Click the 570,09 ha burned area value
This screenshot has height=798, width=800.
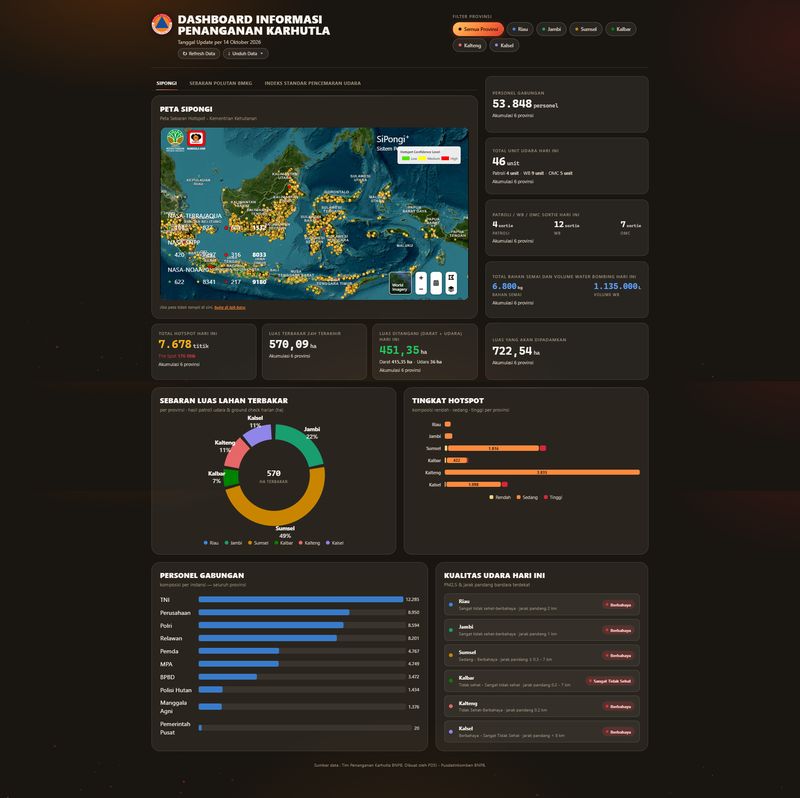[x=293, y=344]
